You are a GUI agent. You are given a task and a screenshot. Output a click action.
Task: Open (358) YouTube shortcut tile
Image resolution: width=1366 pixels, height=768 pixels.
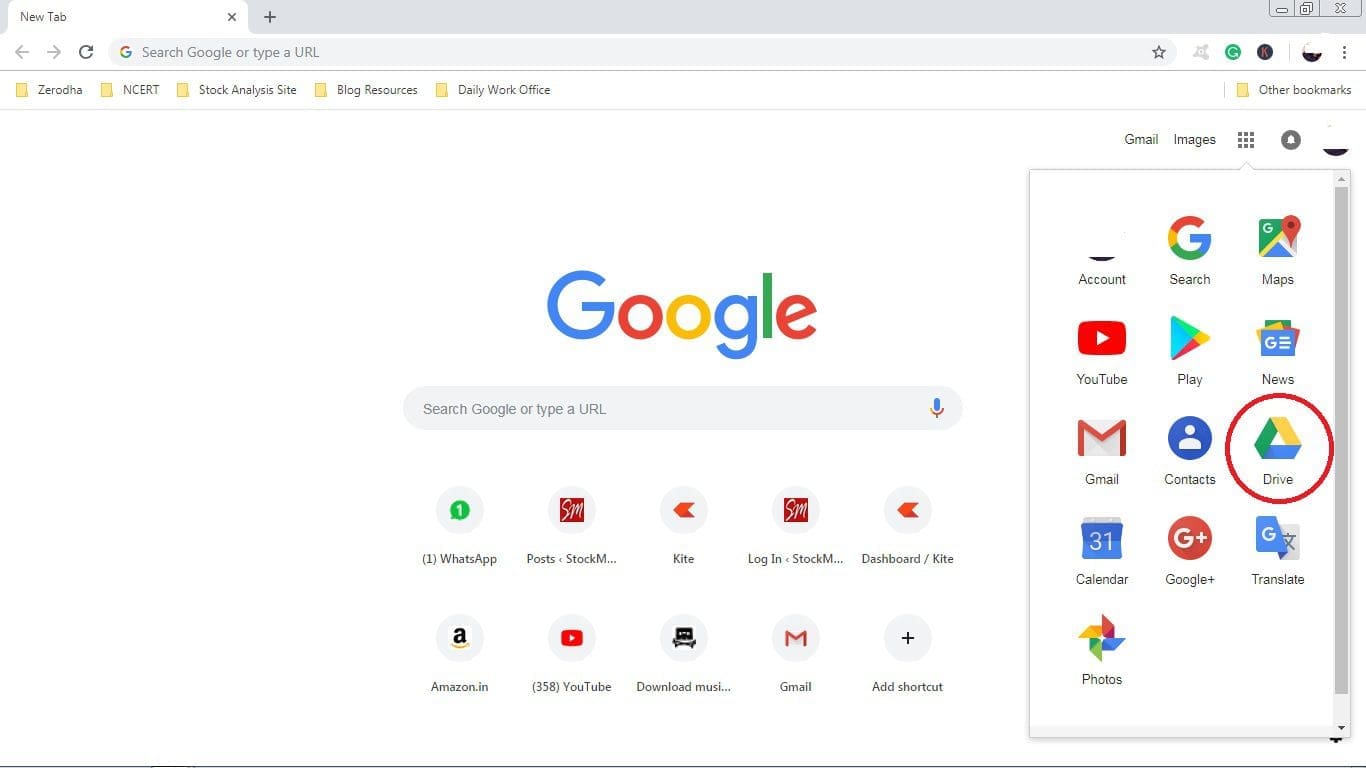coord(572,655)
